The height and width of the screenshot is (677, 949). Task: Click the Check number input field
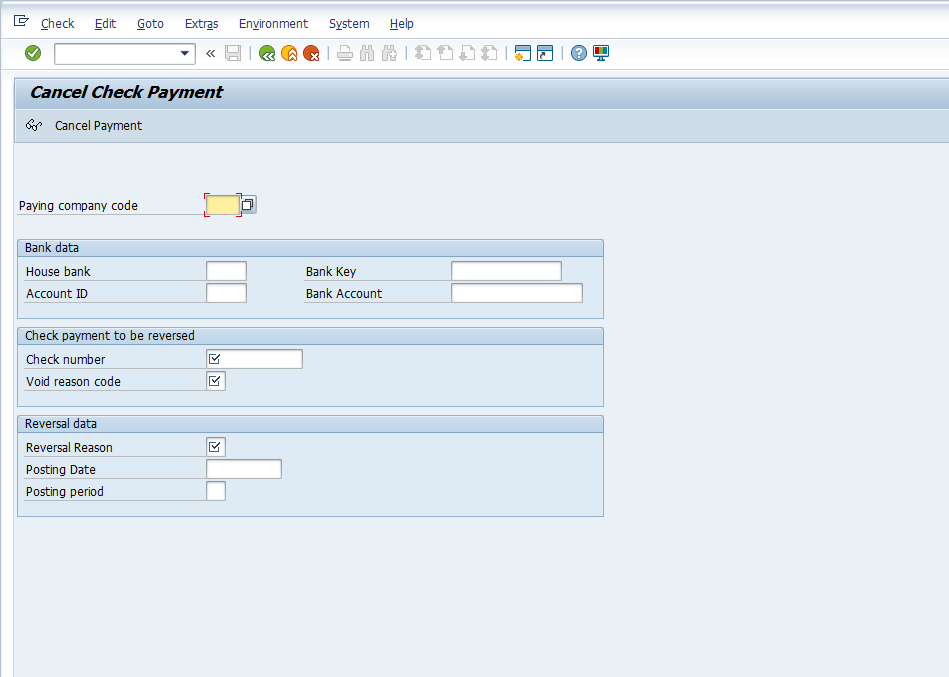pos(254,359)
